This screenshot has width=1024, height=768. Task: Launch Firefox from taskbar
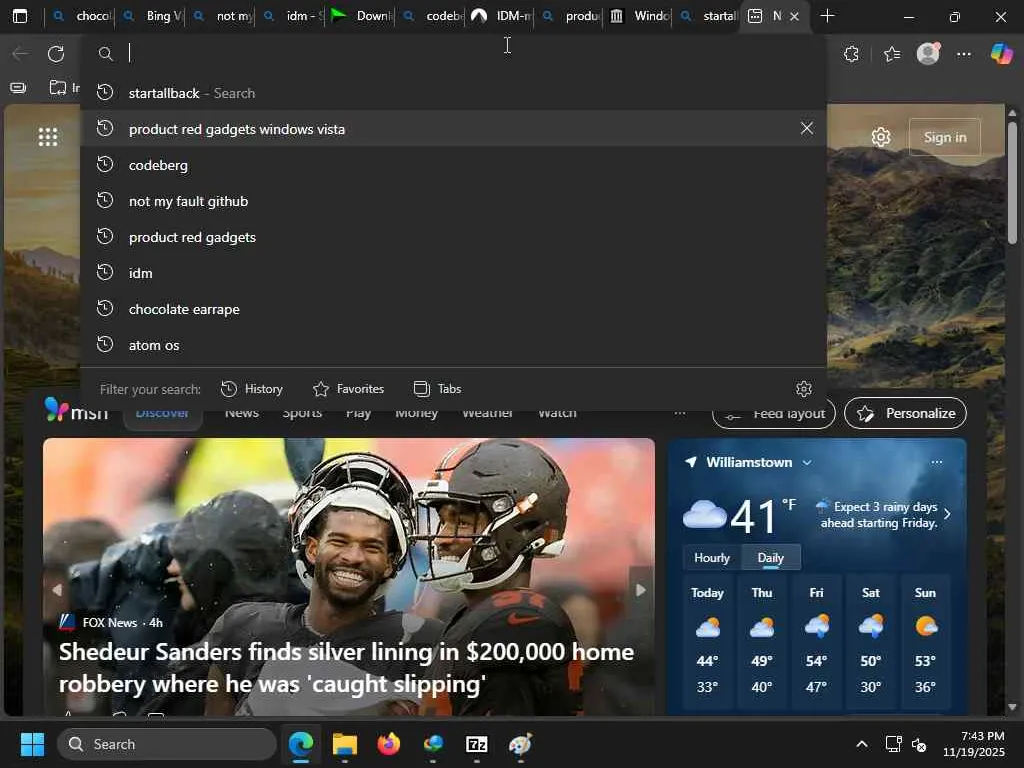(x=389, y=744)
